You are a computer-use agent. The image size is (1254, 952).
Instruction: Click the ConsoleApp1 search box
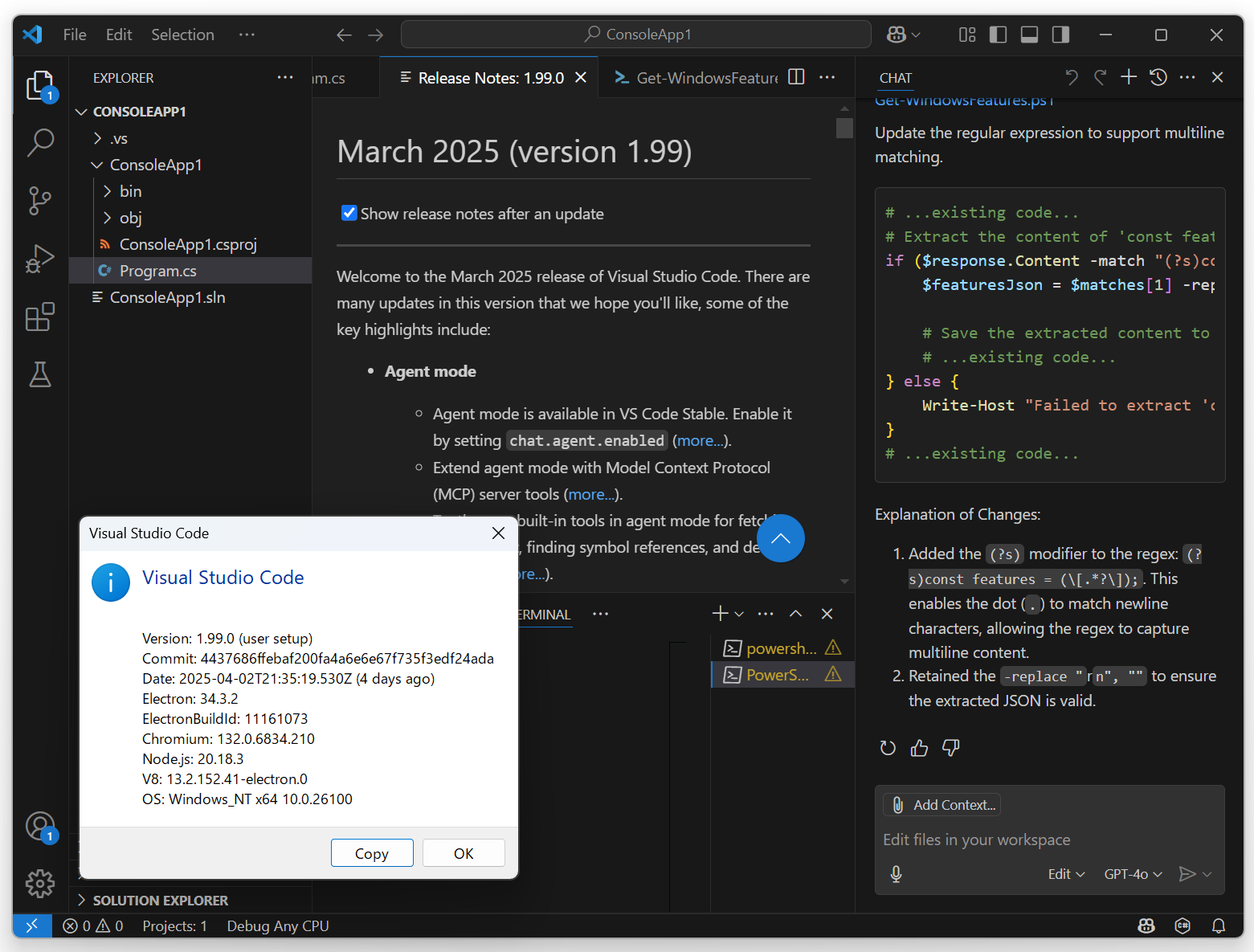pos(635,34)
